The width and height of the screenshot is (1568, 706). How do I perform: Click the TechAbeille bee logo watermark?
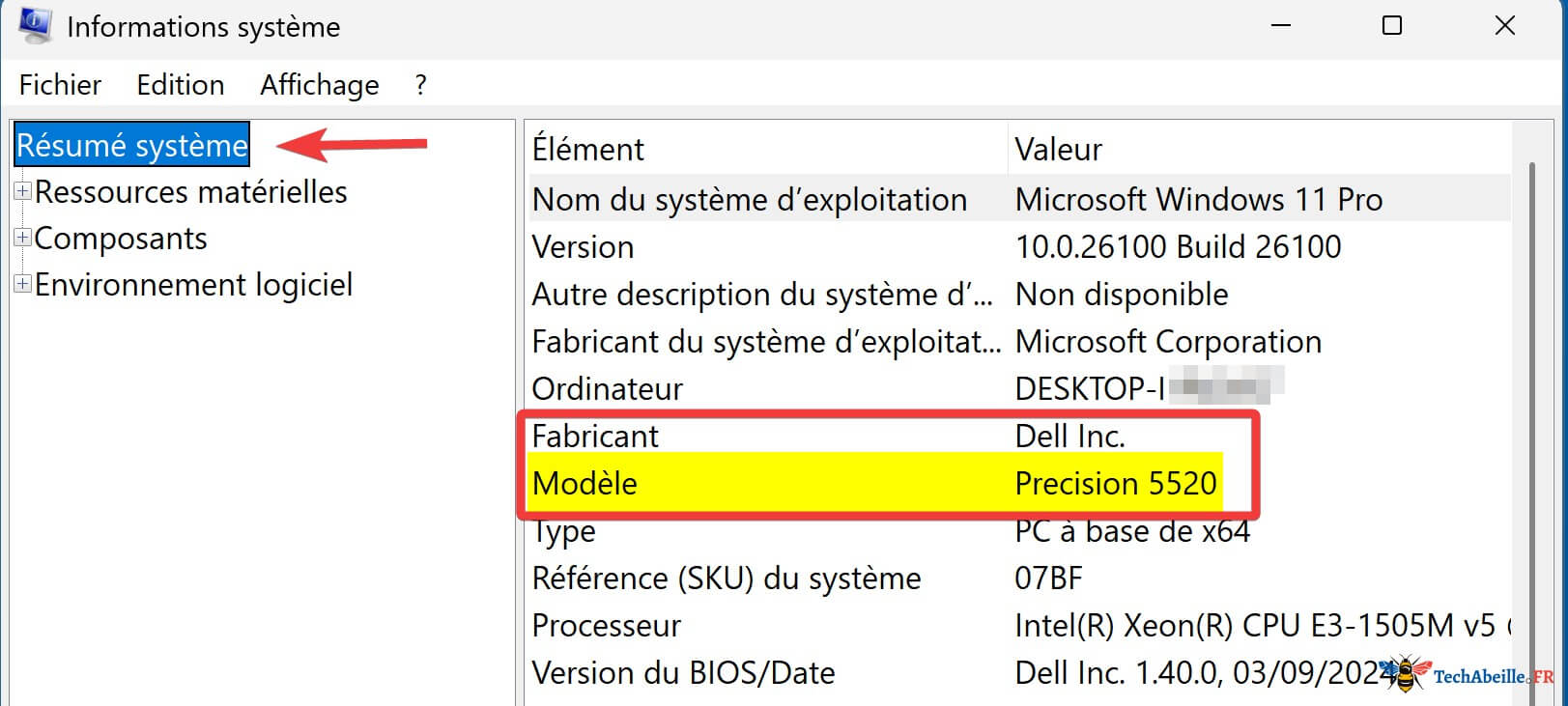pyautogui.click(x=1407, y=673)
